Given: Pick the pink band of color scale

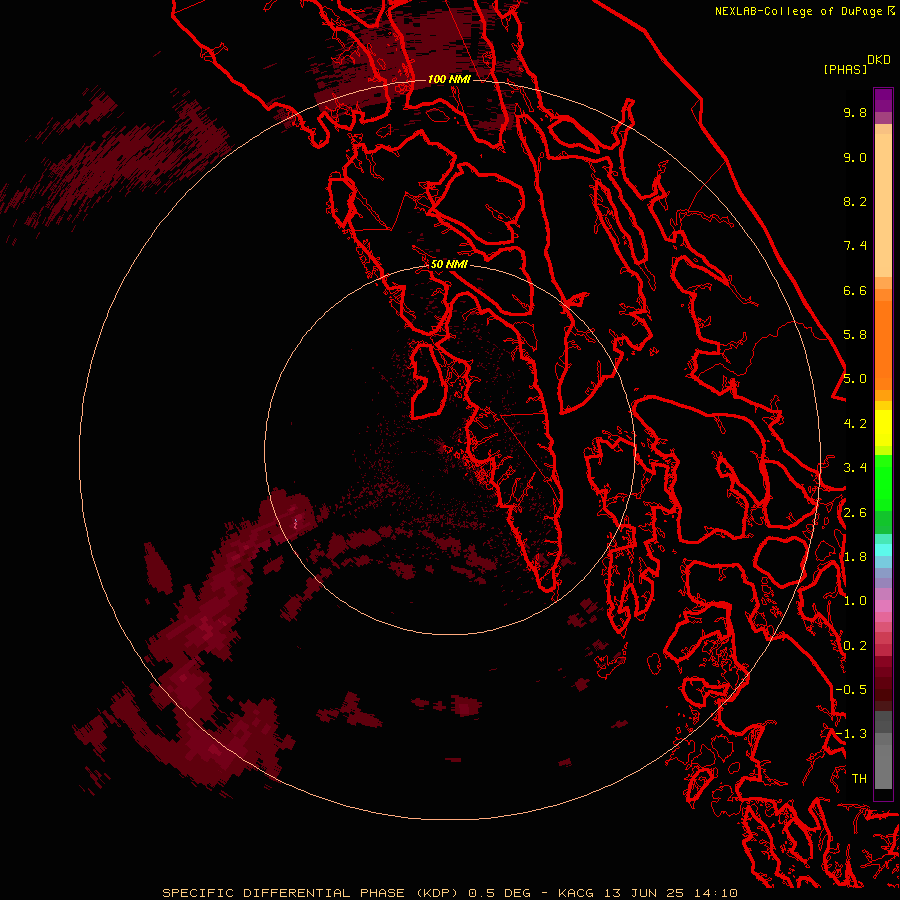Looking at the screenshot, I should click(x=883, y=606).
